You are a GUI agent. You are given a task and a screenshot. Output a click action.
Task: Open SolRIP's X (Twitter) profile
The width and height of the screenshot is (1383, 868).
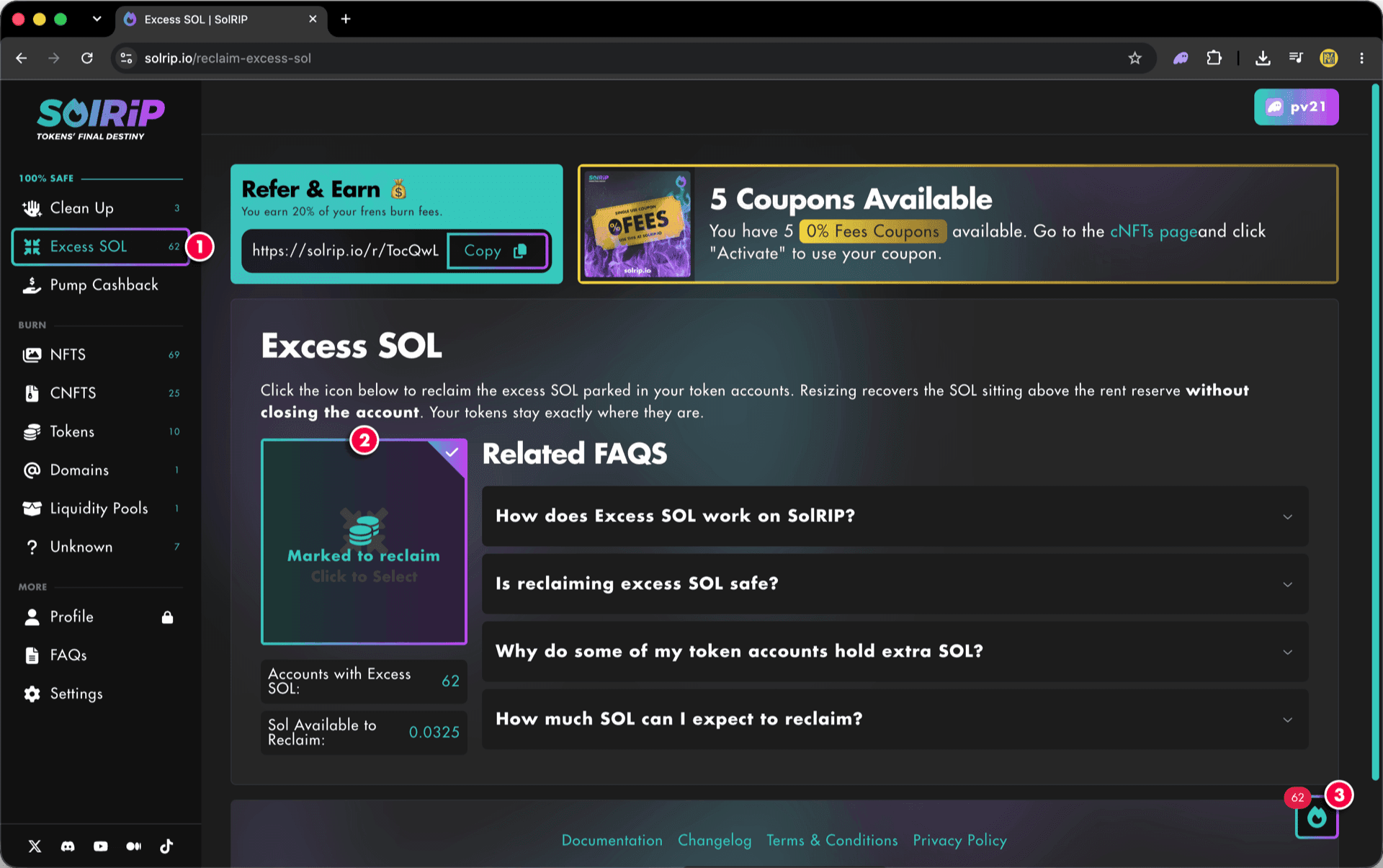pos(35,846)
